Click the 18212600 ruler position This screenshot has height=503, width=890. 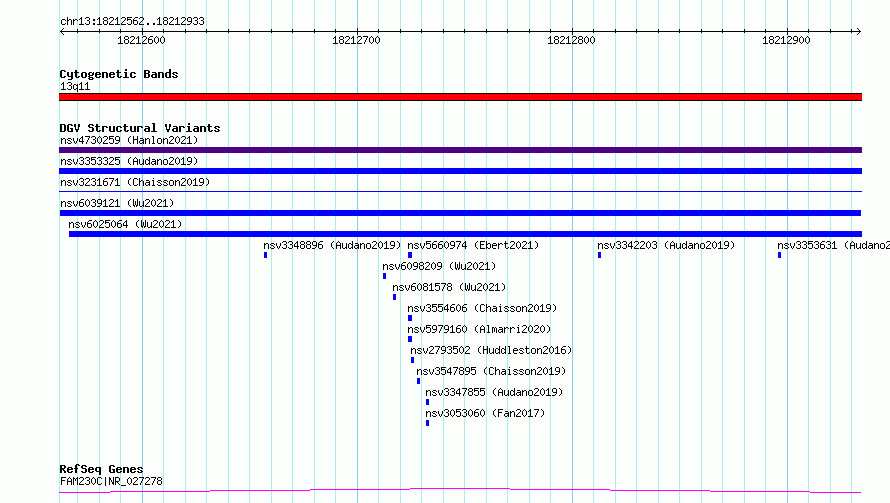click(x=141, y=40)
